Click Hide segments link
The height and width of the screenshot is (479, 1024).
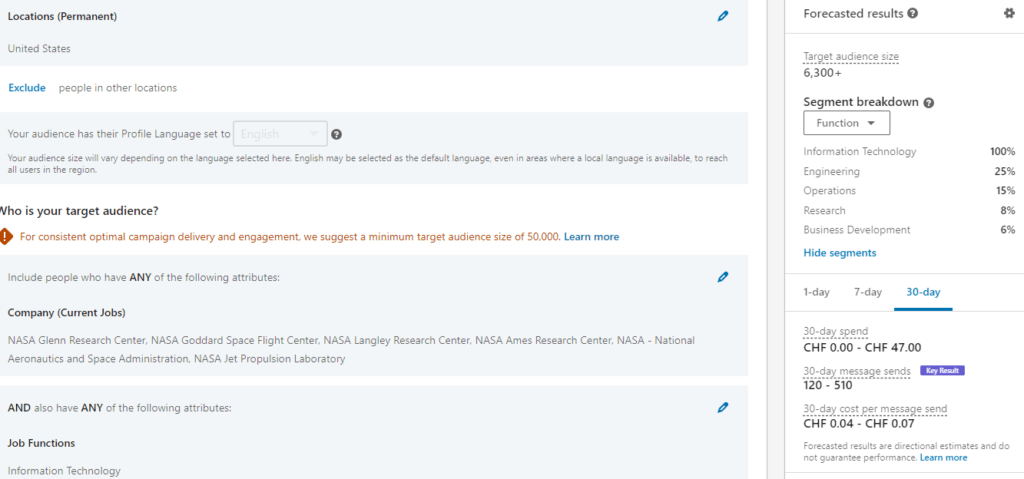click(840, 253)
